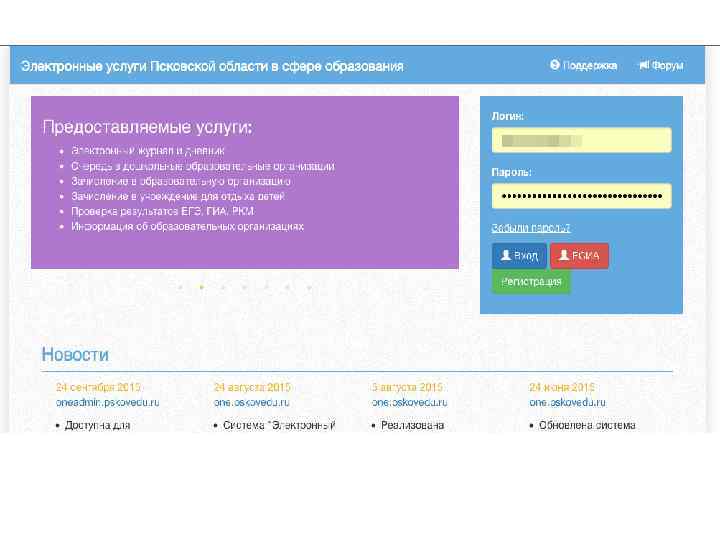Viewport: 720px width, 540px height.
Task: Click the red ЕСИА login button
Action: (x=579, y=256)
